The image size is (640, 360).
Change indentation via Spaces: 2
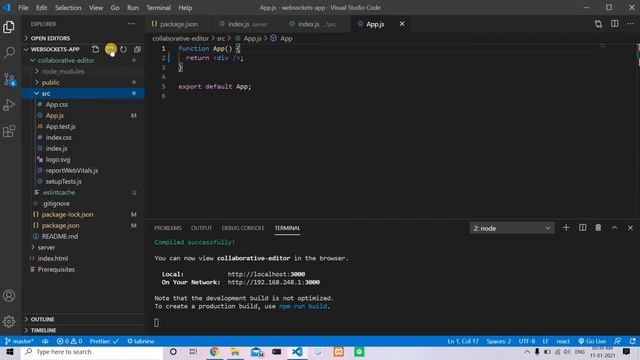pos(498,341)
